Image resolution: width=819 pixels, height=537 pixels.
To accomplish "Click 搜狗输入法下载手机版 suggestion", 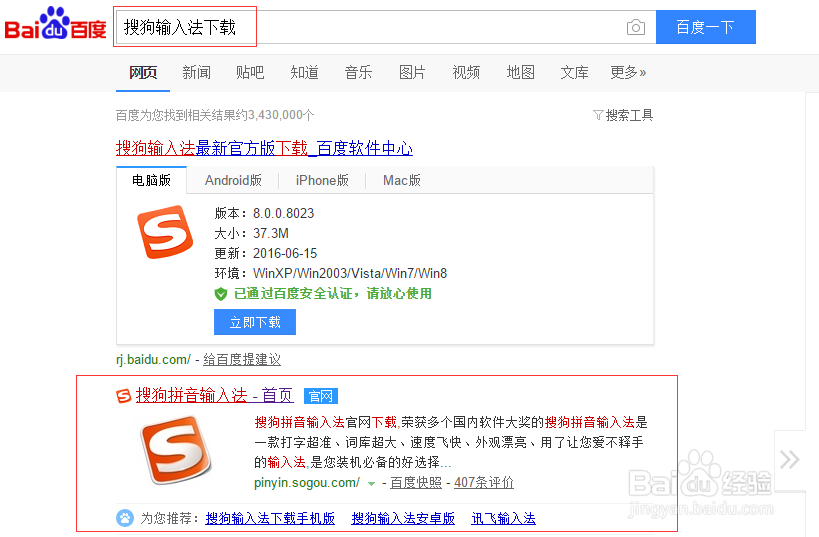I will tap(270, 518).
